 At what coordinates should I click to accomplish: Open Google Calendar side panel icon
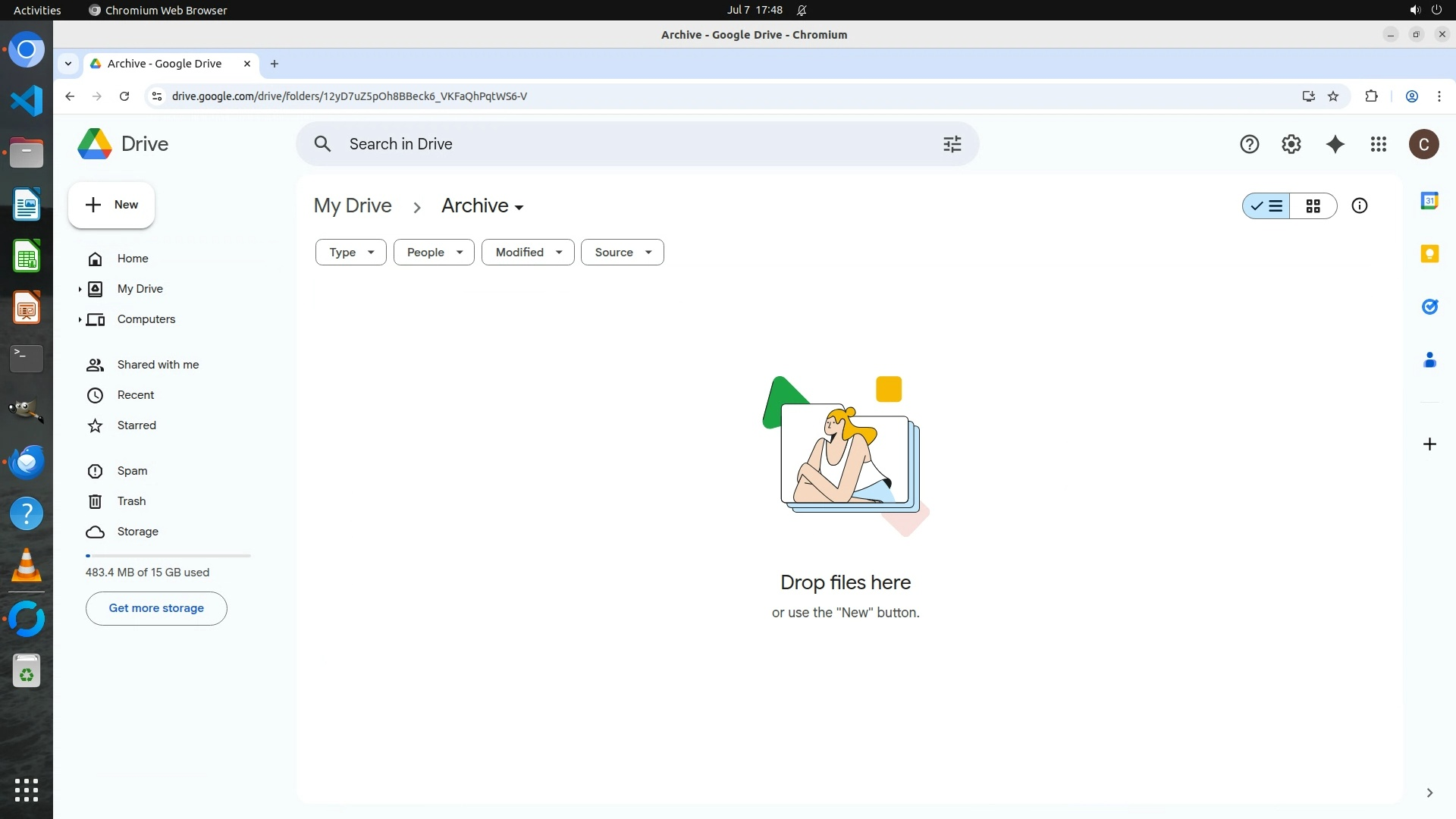1429,201
